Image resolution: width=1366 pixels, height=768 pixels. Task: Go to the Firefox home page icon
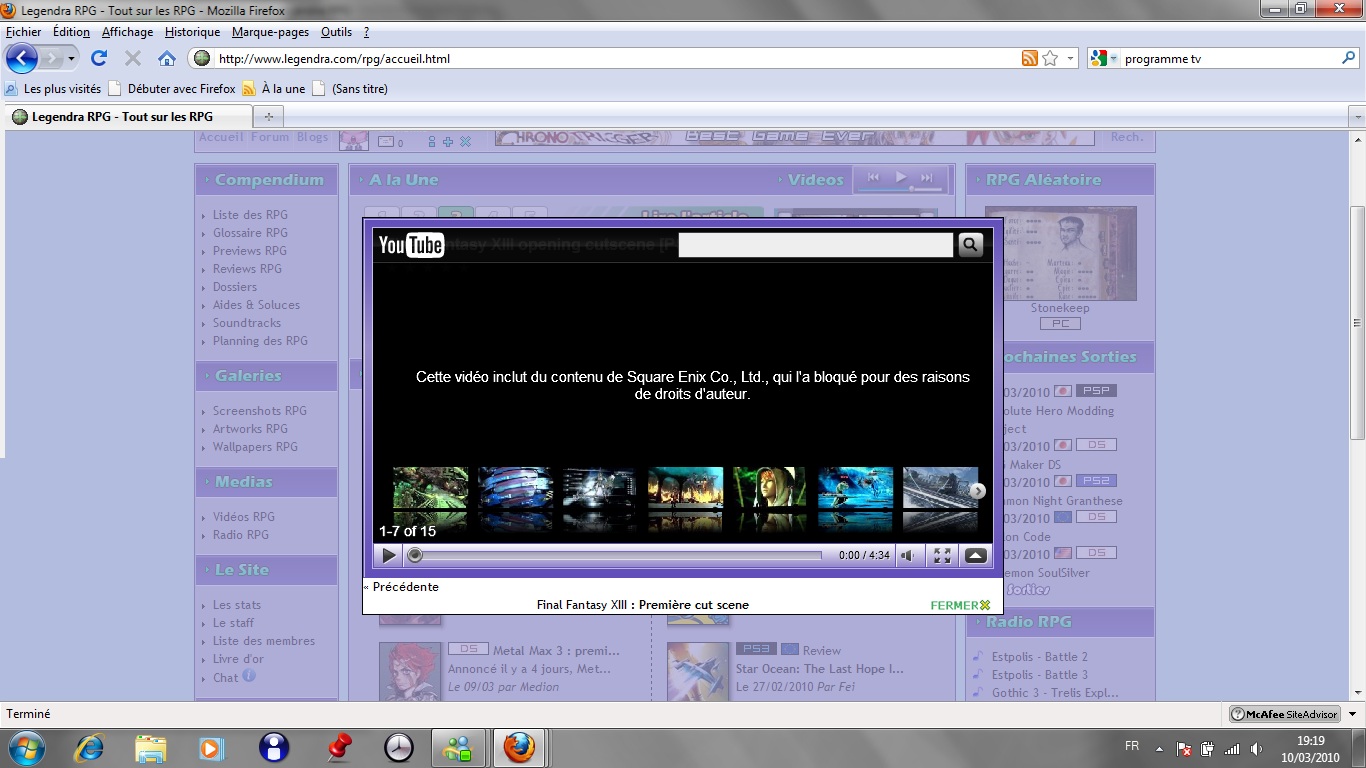[x=167, y=58]
